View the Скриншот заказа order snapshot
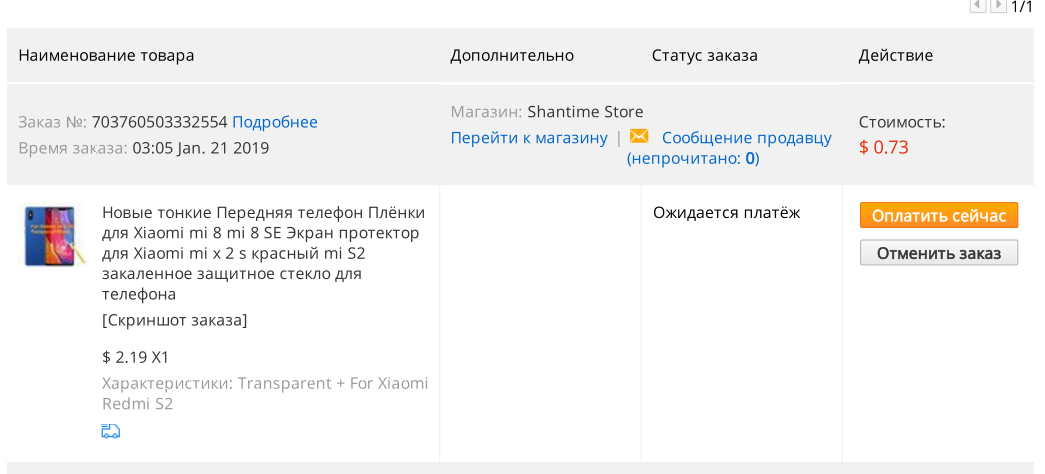 (175, 321)
